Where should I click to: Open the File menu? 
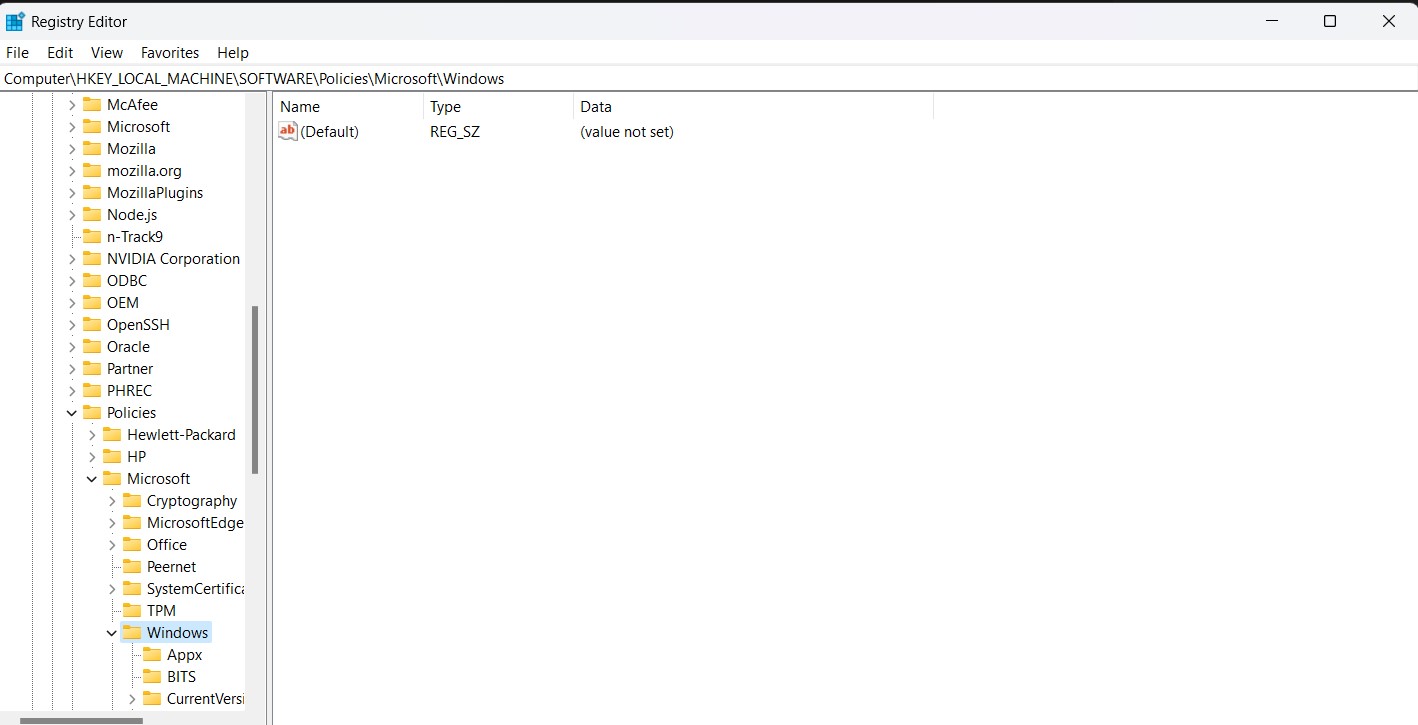(x=17, y=52)
